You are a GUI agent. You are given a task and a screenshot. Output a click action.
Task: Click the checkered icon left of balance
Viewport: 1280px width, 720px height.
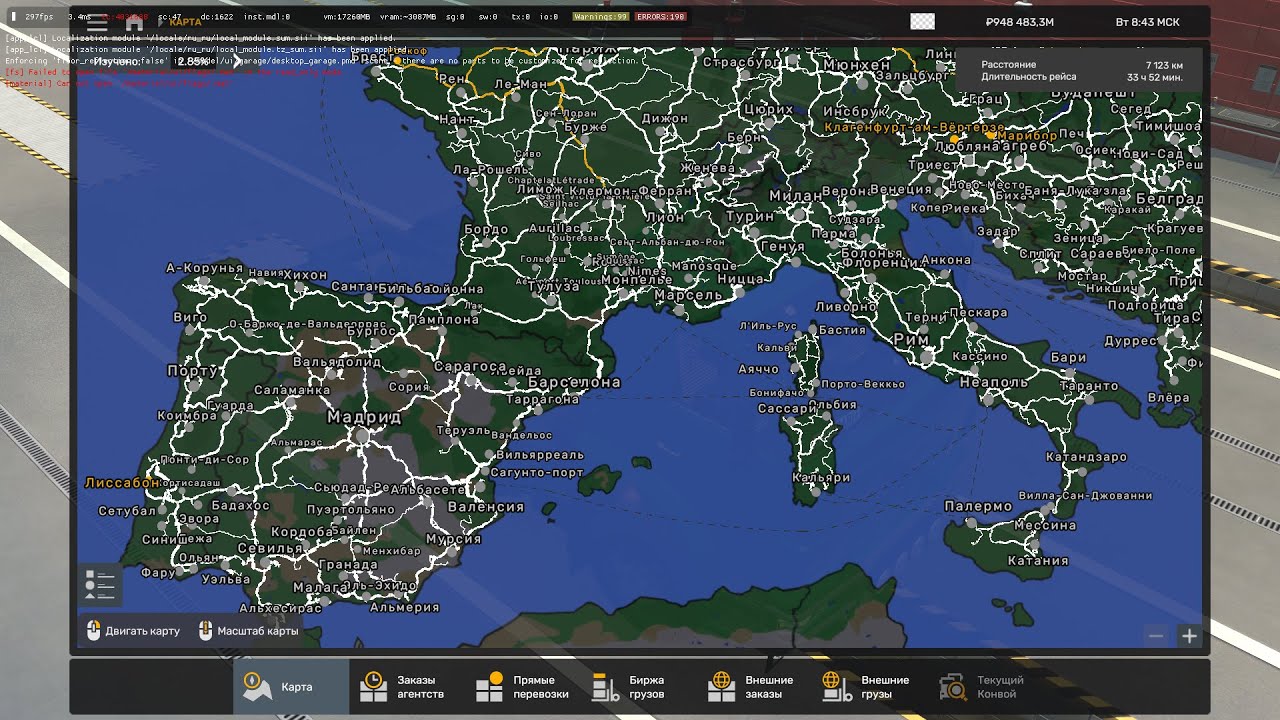pos(922,21)
